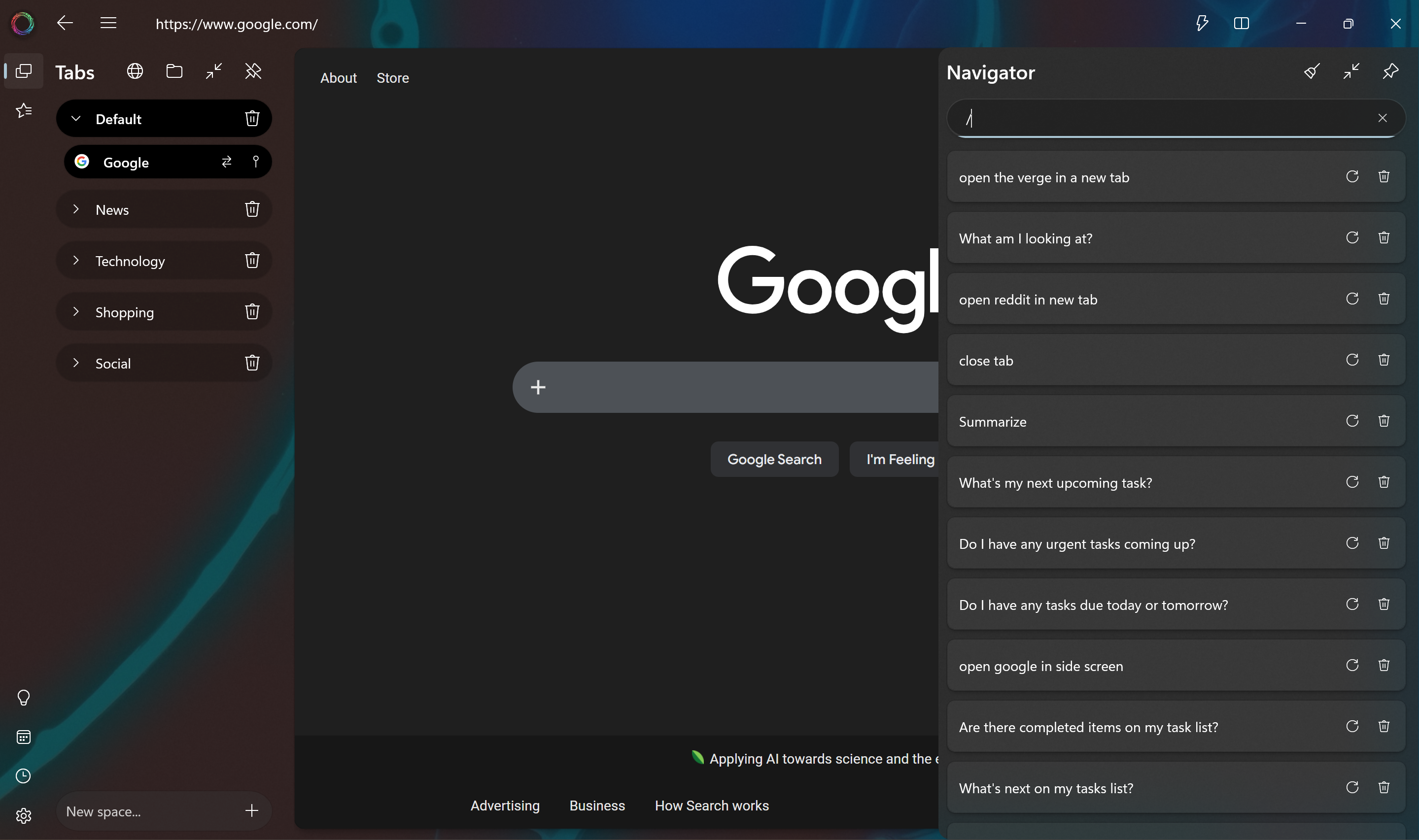
Task: Pin the Navigator panel
Action: tap(1391, 71)
